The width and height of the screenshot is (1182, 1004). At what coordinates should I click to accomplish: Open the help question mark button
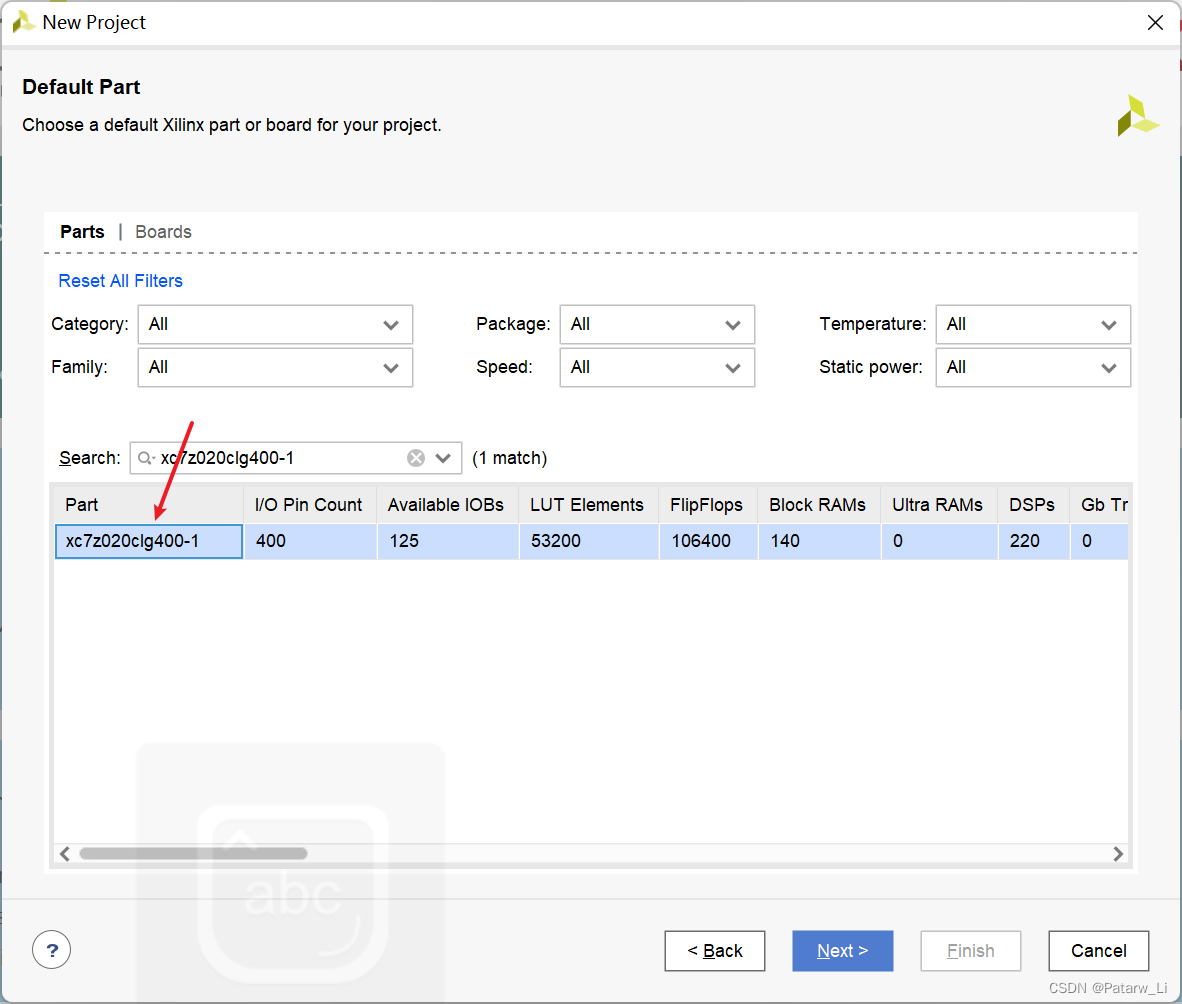tap(51, 950)
